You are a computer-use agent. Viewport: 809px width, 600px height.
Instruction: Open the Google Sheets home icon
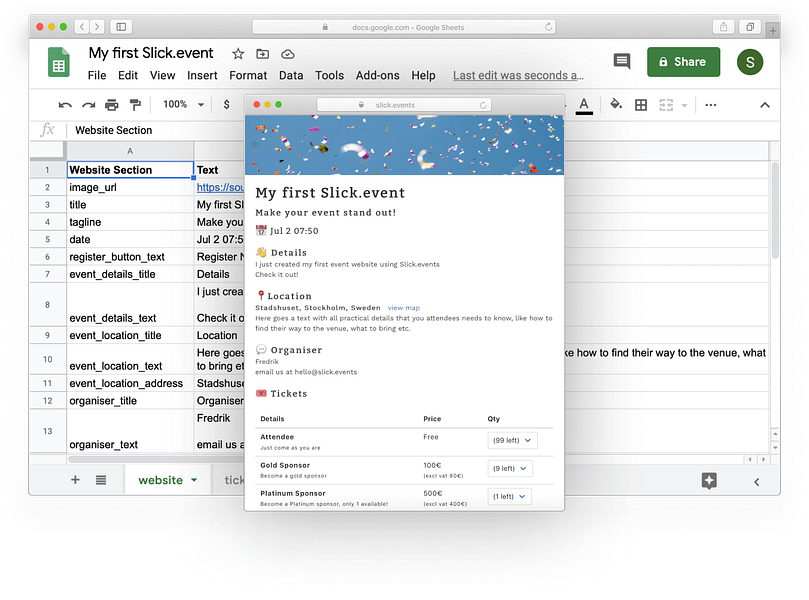pos(58,62)
